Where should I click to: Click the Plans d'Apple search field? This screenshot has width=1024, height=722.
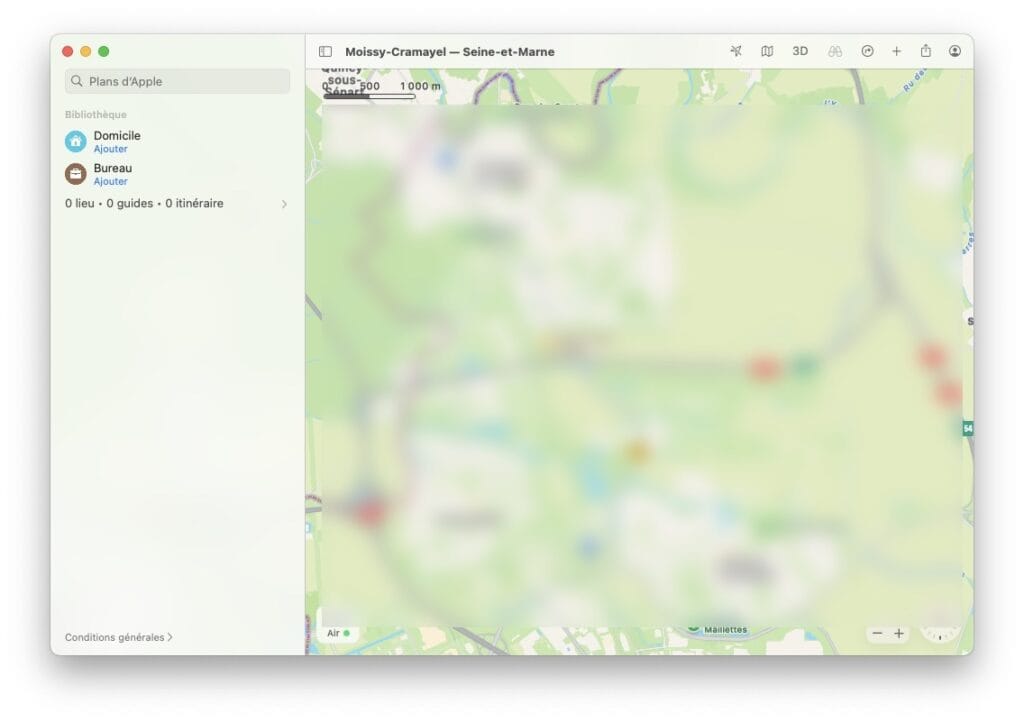click(x=178, y=81)
